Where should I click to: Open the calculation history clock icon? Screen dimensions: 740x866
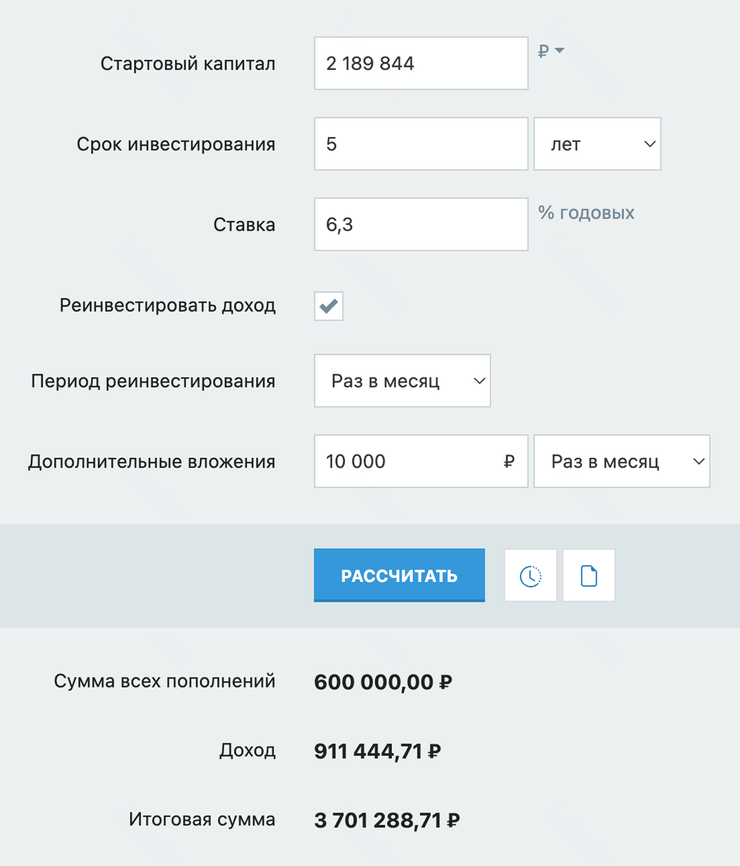[530, 576]
